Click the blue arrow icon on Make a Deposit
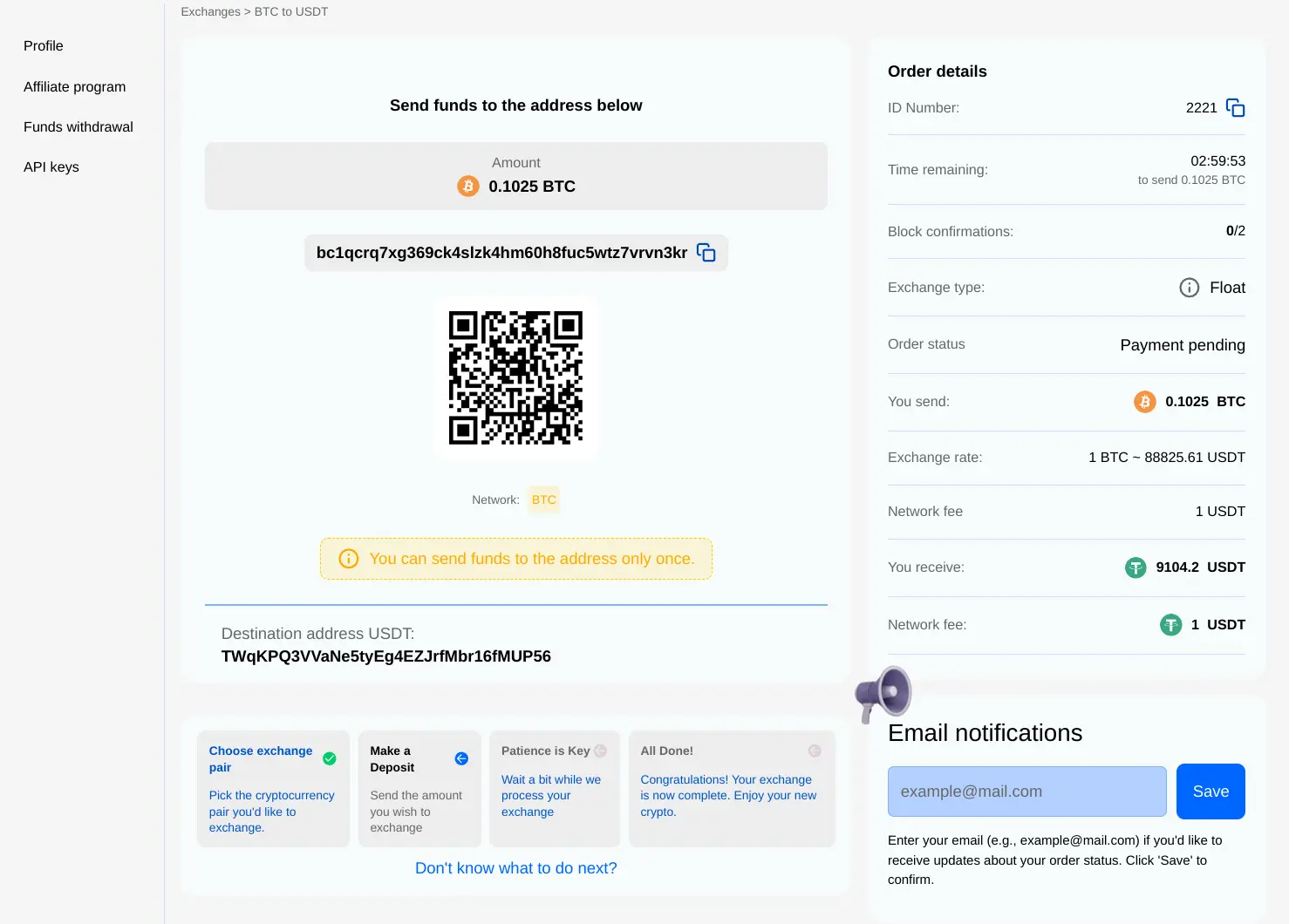This screenshot has height=924, width=1289. click(x=461, y=758)
